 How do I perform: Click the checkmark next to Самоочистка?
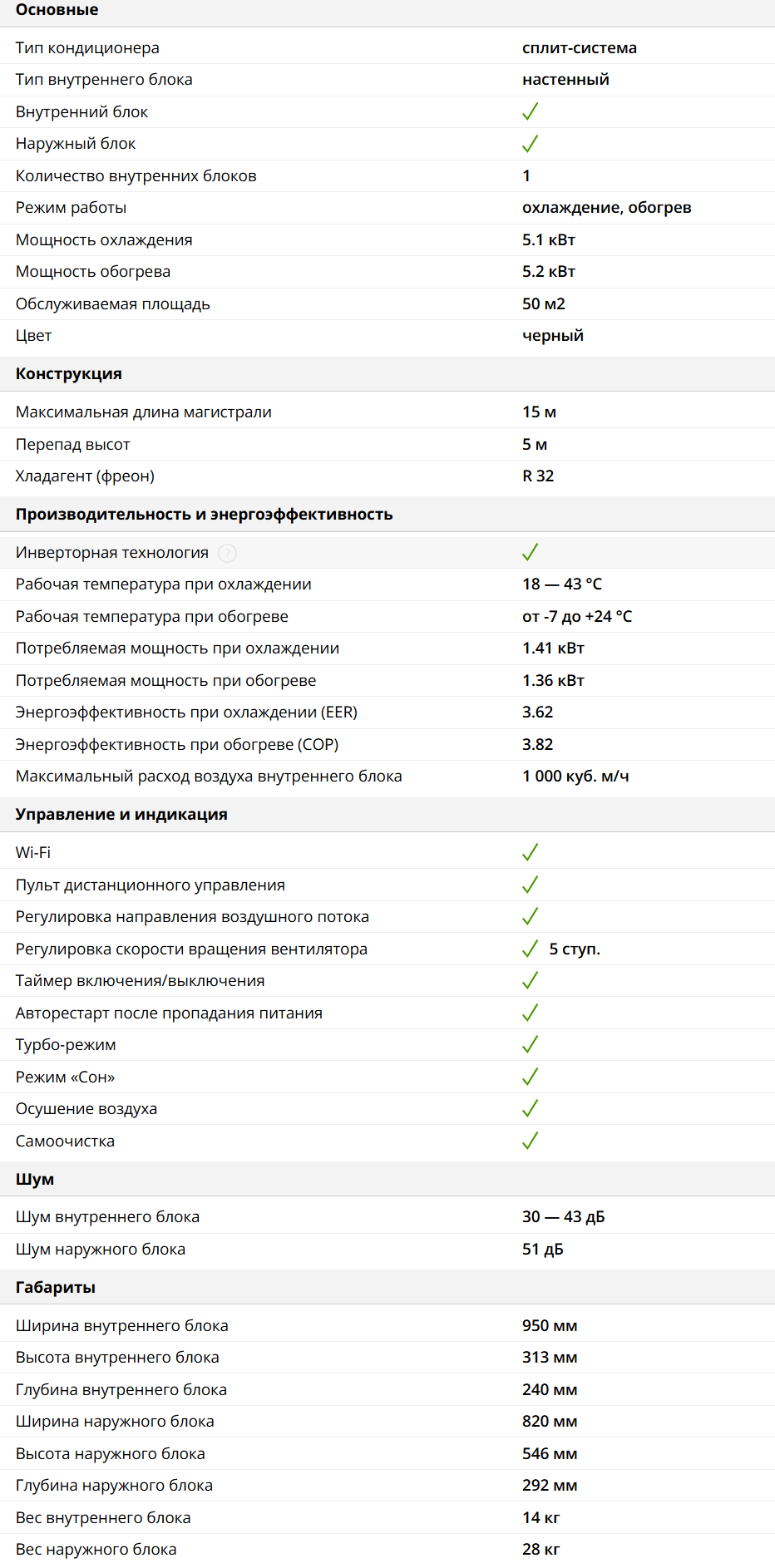(530, 1141)
